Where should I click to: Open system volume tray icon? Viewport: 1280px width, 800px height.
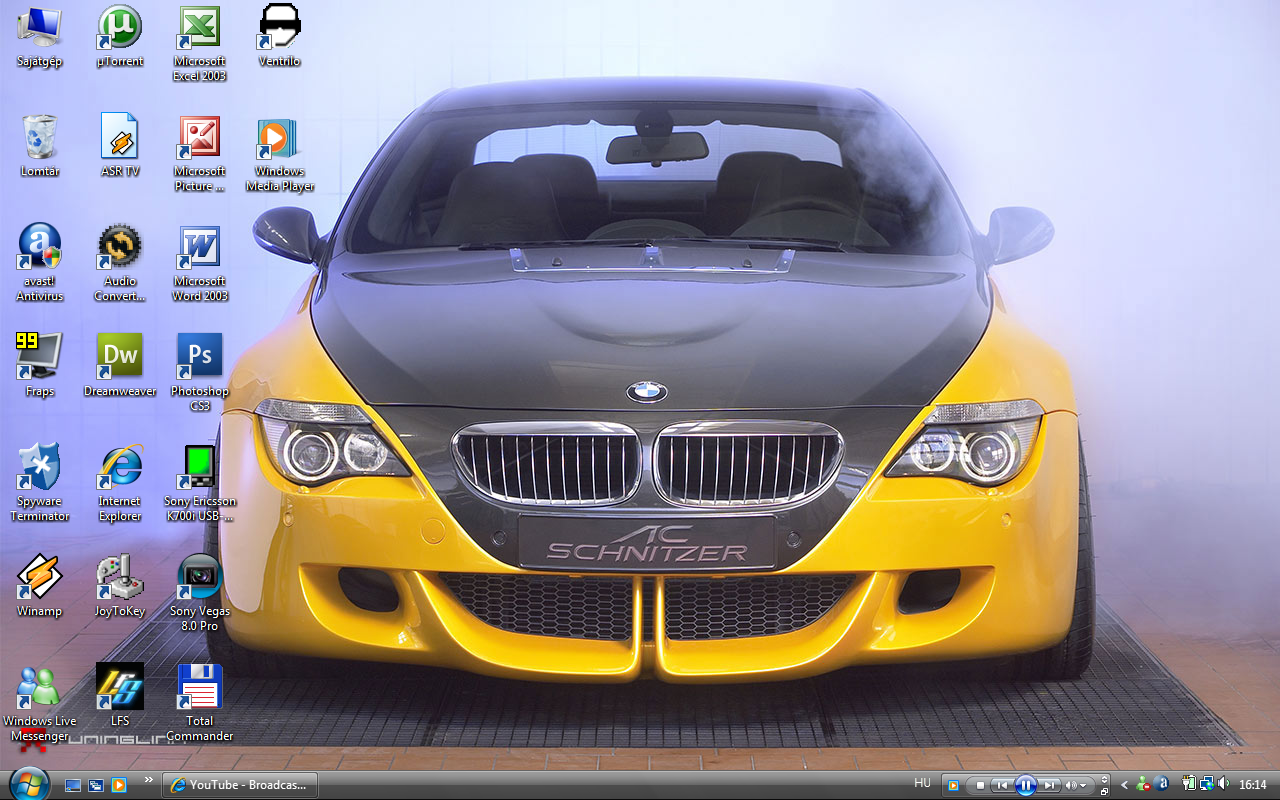click(1224, 783)
